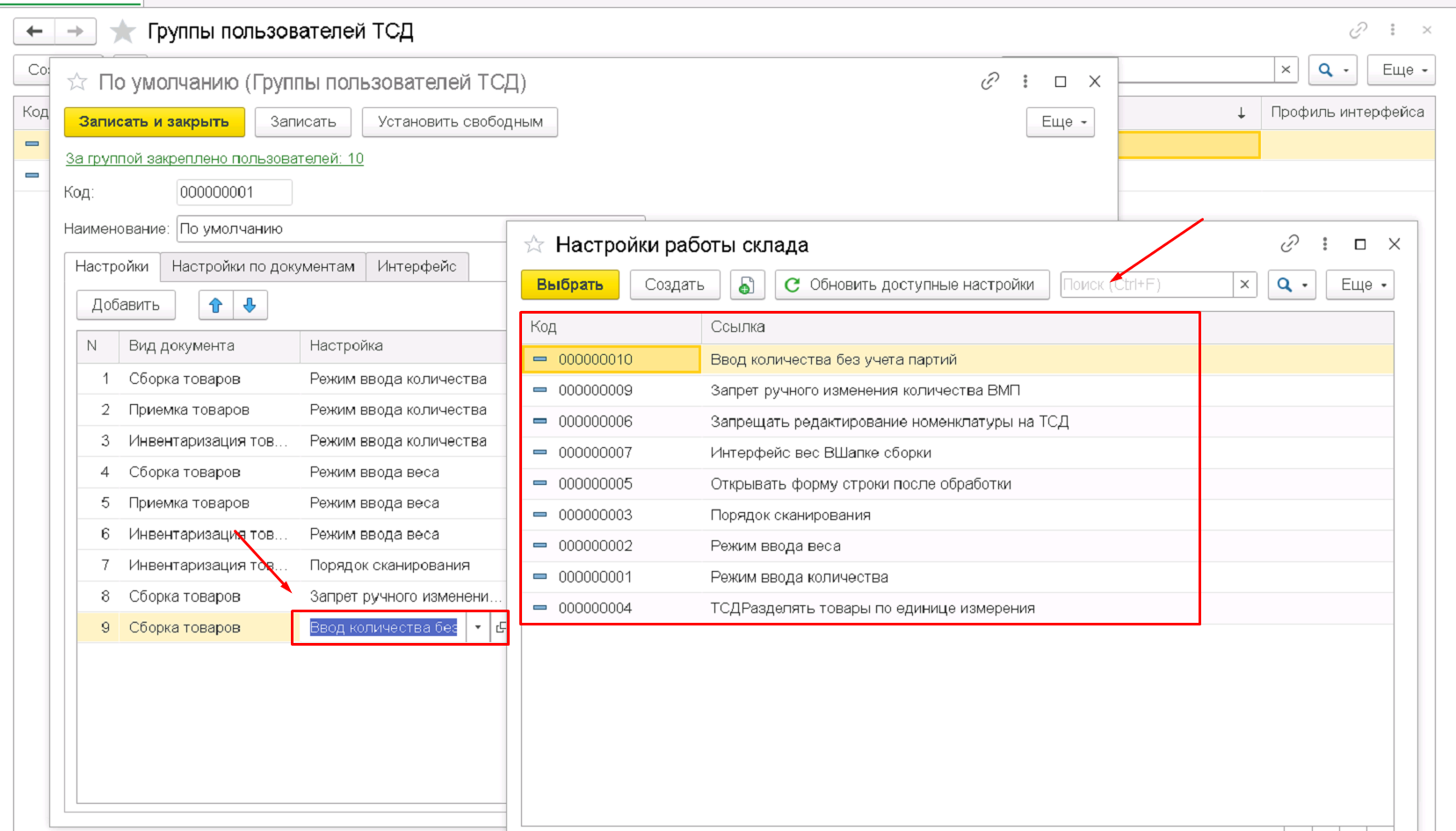Screen dimensions: 1456x831
Task: Open the magnifier search dropdown in settings window
Action: pos(1291,285)
